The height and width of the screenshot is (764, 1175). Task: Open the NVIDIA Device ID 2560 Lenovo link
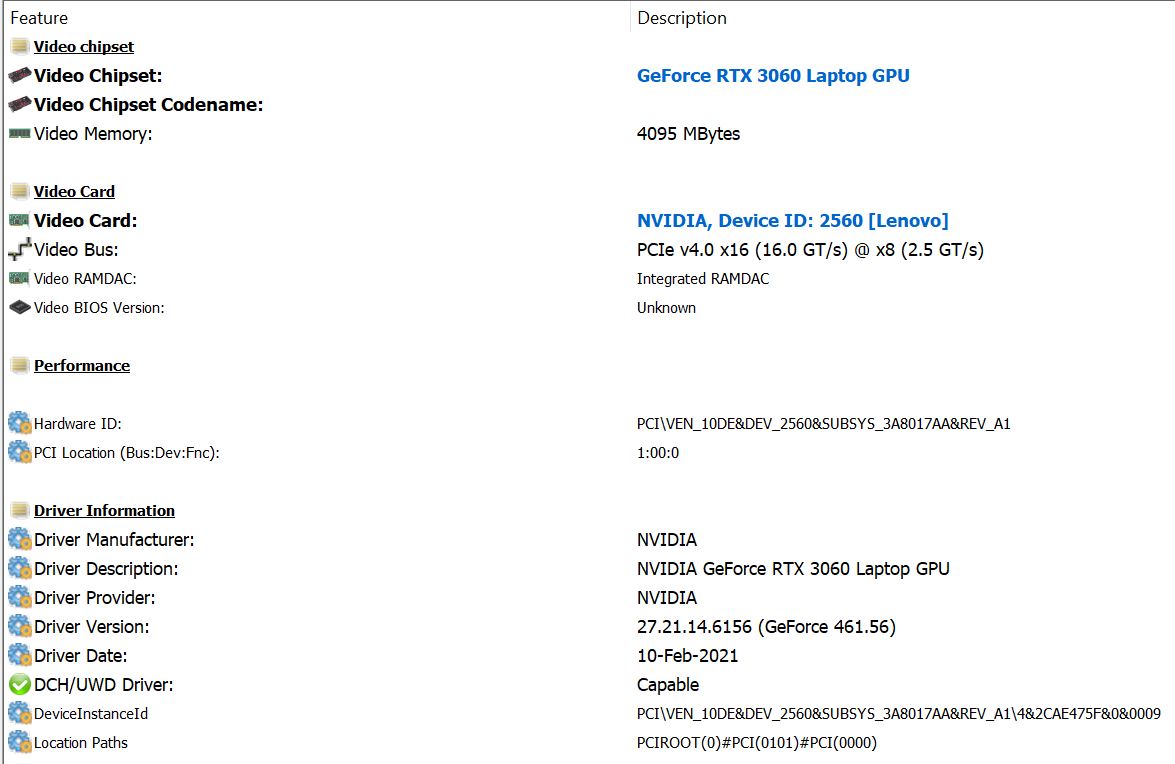[x=792, y=221]
